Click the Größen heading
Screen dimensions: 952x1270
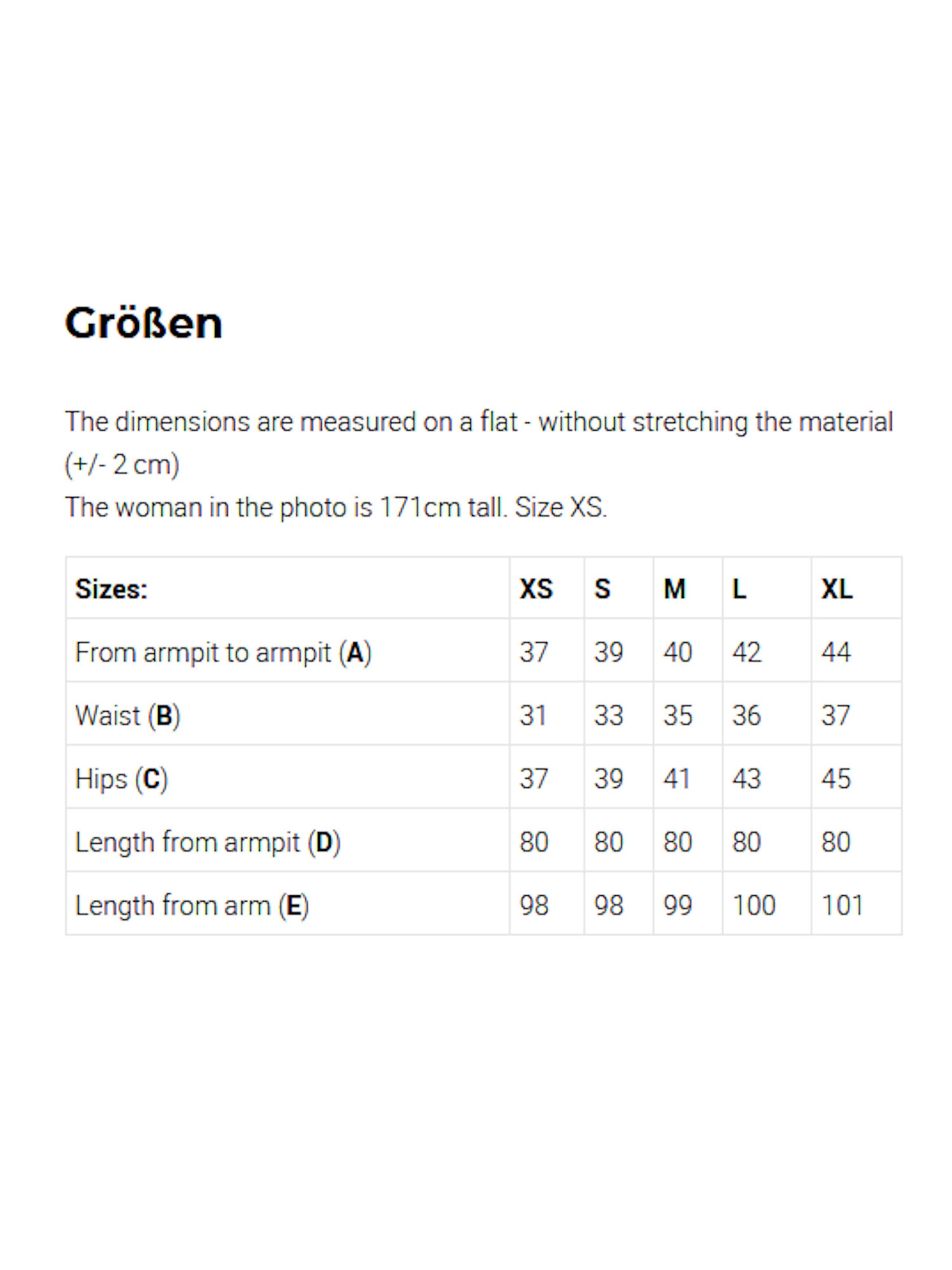143,323
